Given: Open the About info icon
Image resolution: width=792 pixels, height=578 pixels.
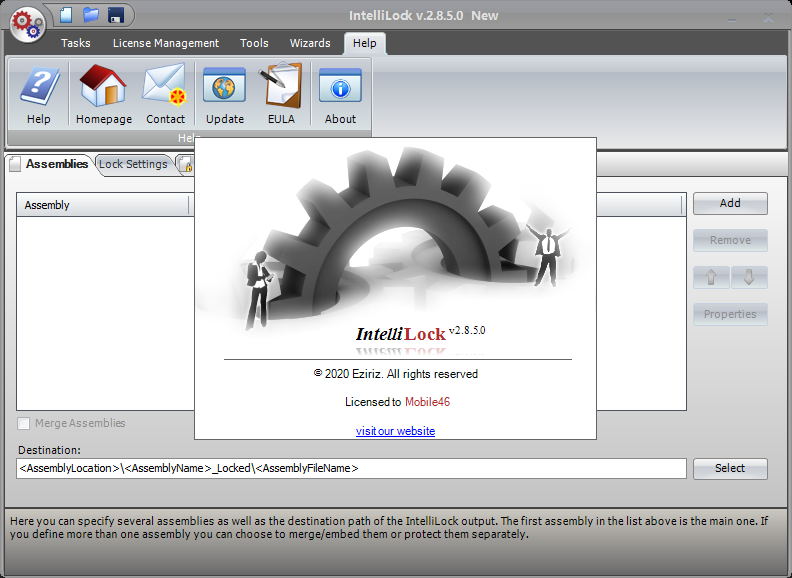Looking at the screenshot, I should pyautogui.click(x=340, y=94).
